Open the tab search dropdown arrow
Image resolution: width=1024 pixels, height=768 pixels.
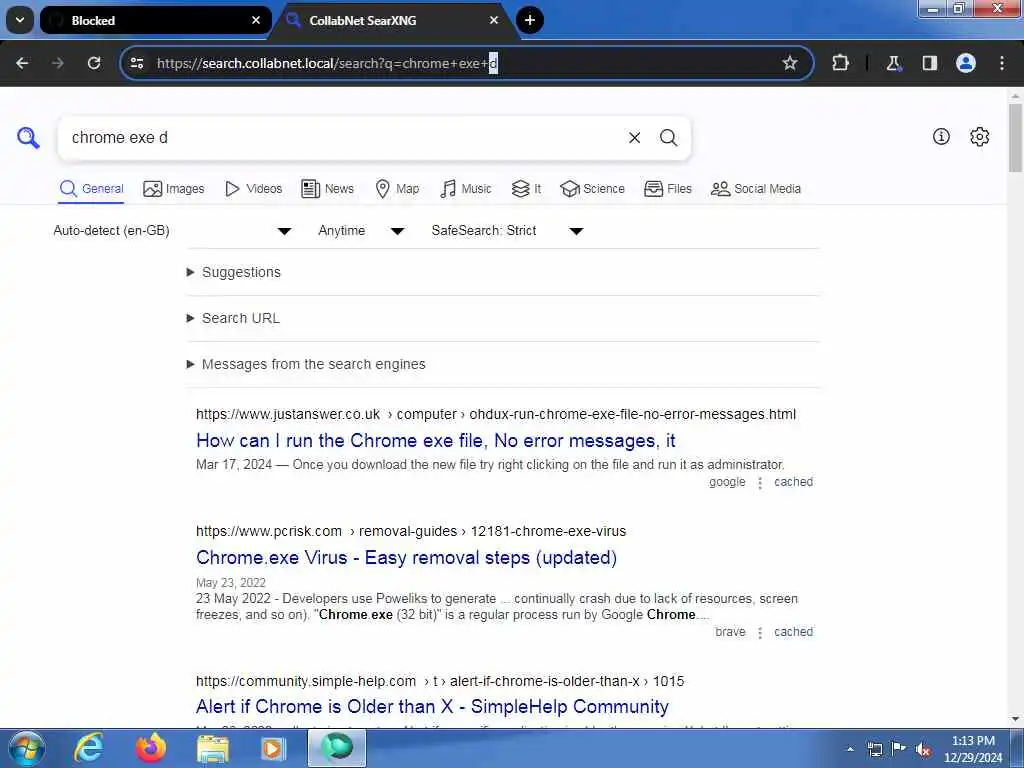[x=20, y=20]
